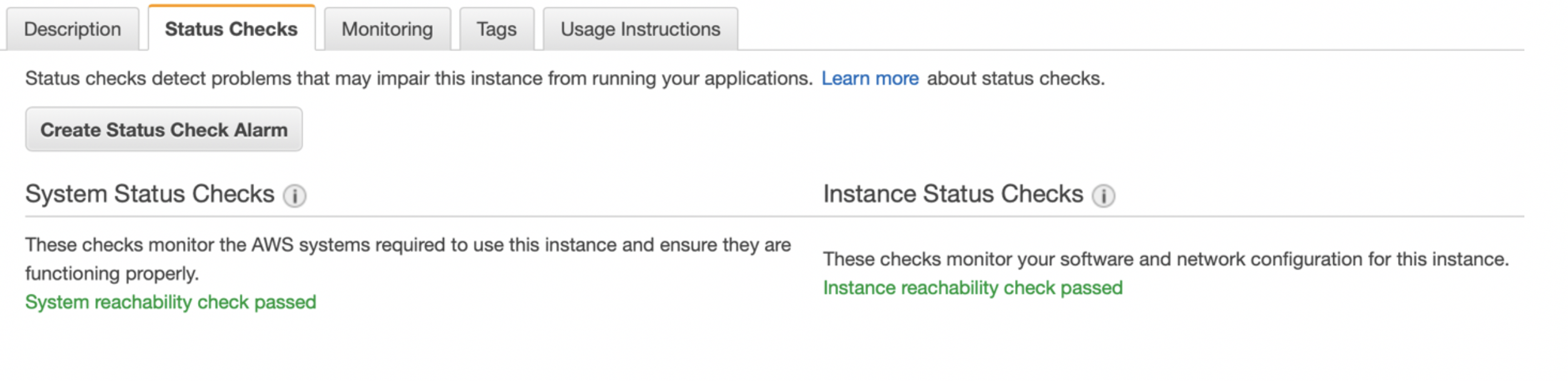Click the software and network configuration description

tap(1165, 260)
